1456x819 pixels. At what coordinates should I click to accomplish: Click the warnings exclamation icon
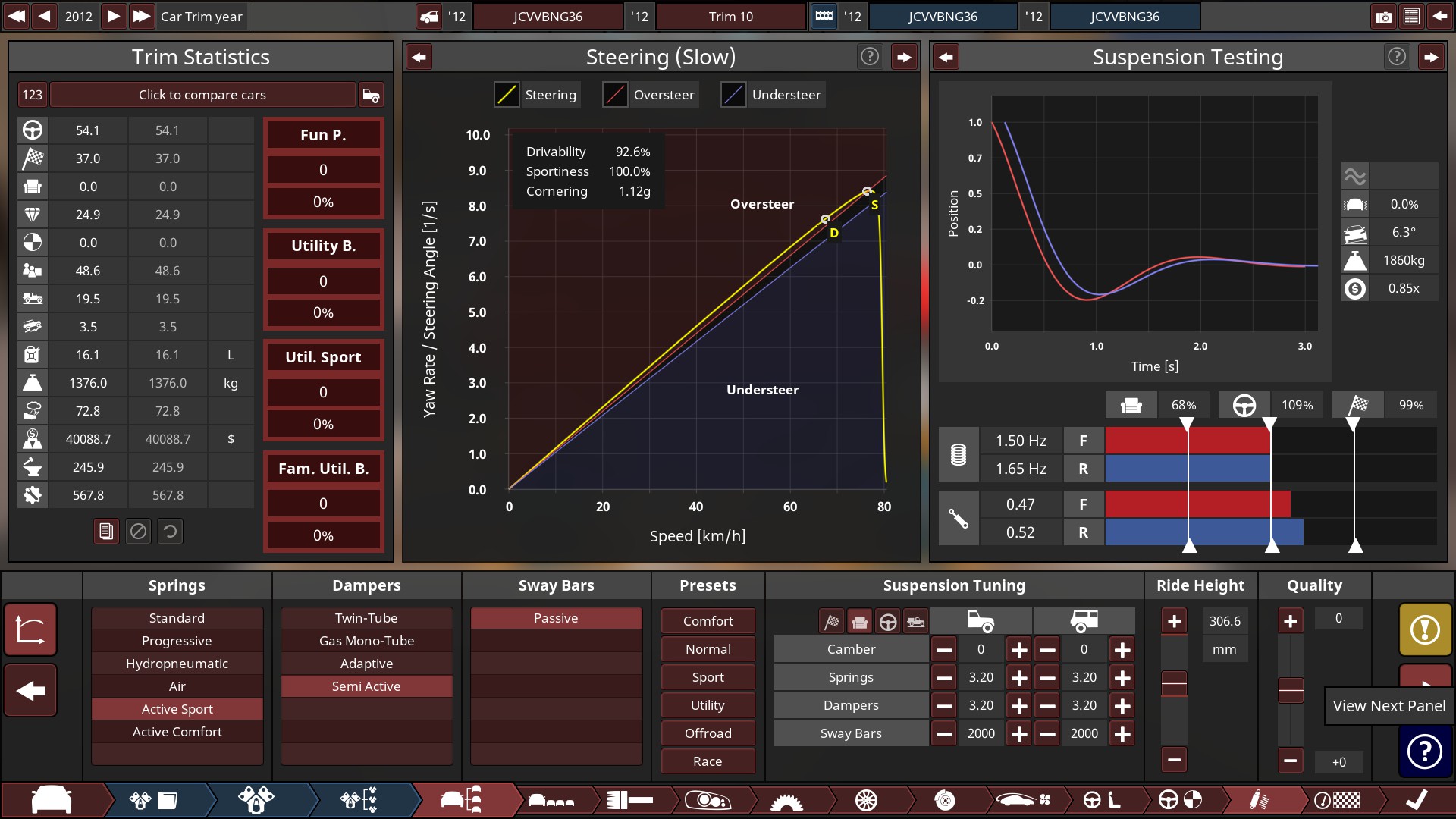tap(1425, 629)
